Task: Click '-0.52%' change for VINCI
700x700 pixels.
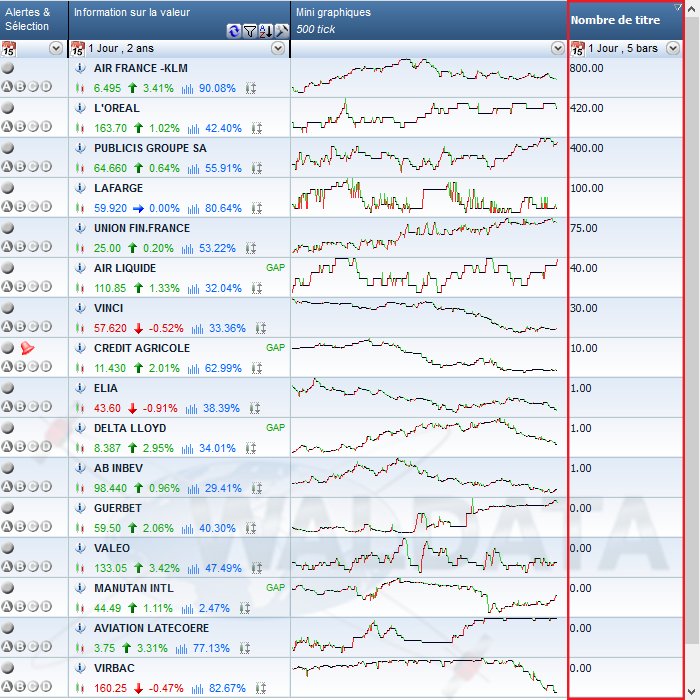Action: tap(166, 328)
